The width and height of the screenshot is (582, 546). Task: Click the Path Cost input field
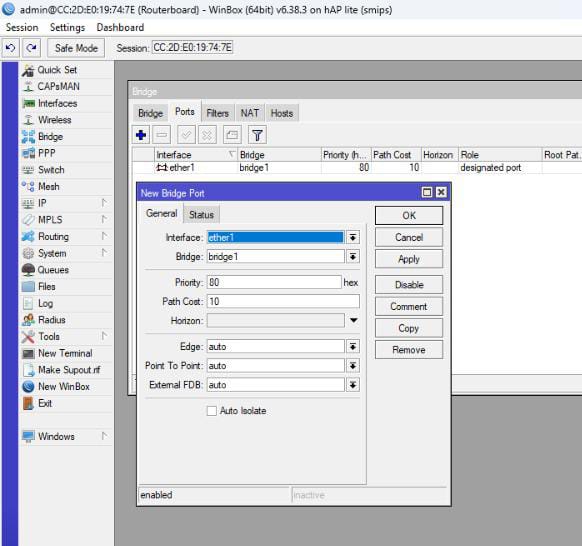click(x=283, y=301)
